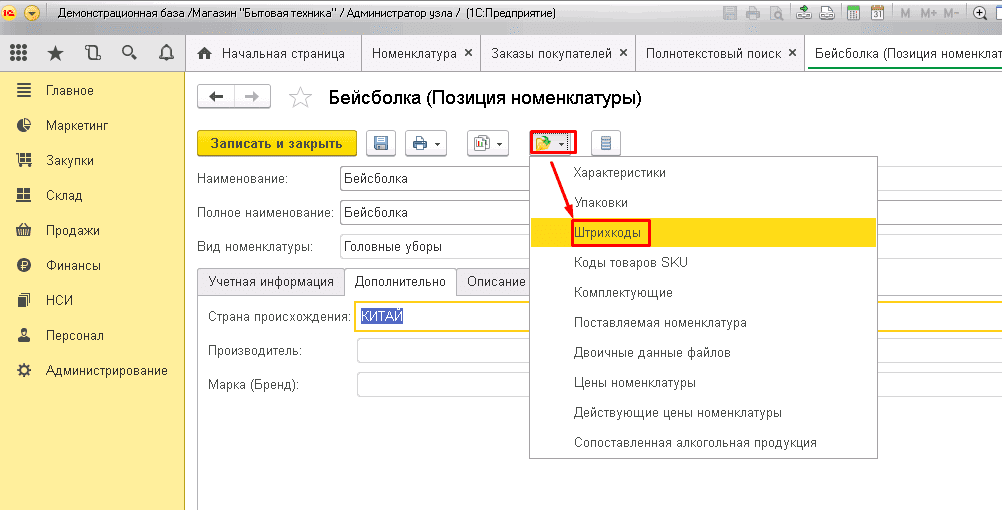Add Бейсболка to favorites with the star outline
Screen dimensions: 1002x510
(x=299, y=98)
